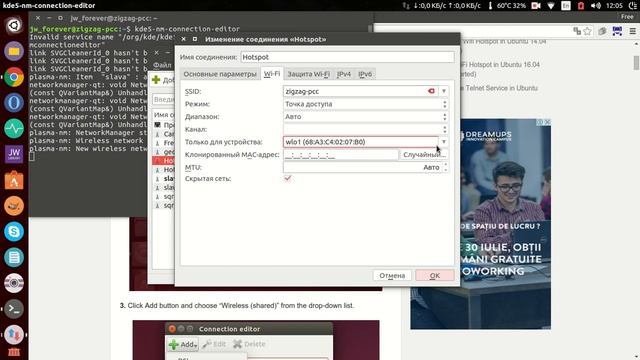Click Add button in tutorial screenshot
This screenshot has height=360, width=640.
click(x=183, y=344)
